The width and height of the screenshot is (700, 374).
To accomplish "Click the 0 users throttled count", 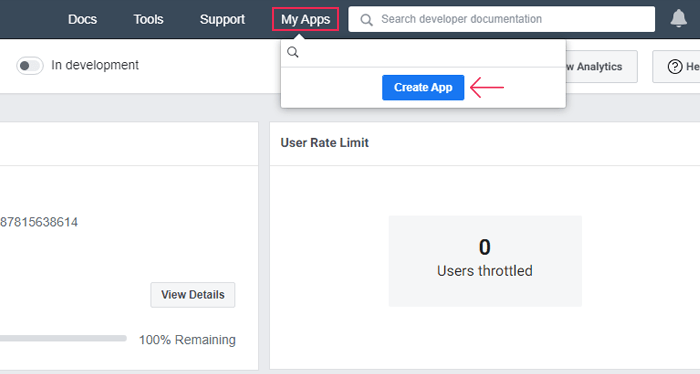I will pyautogui.click(x=485, y=247).
